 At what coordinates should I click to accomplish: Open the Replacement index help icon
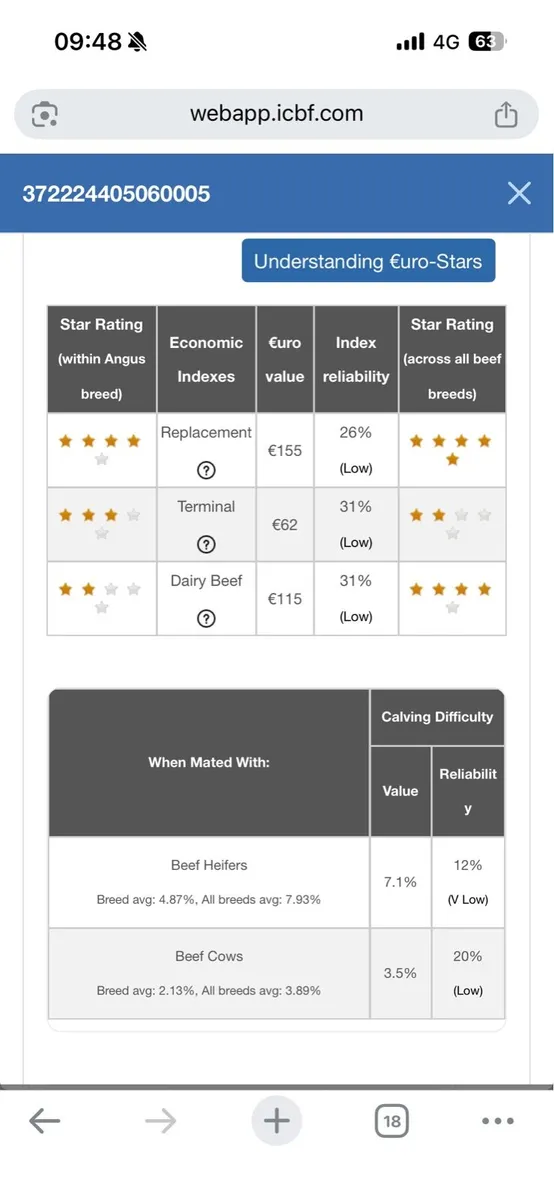click(x=206, y=470)
